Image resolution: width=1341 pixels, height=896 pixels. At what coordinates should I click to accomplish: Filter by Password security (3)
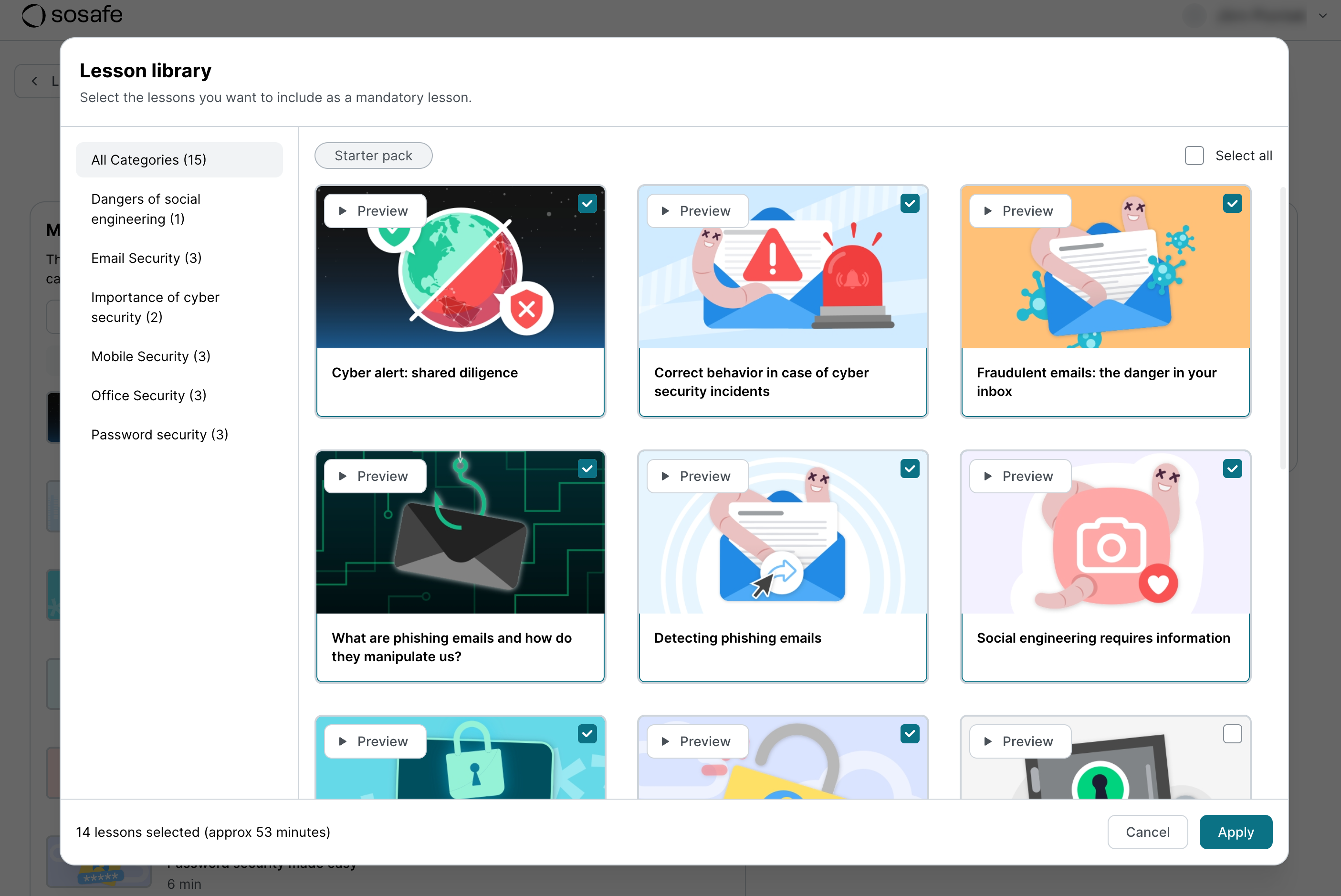point(179,435)
